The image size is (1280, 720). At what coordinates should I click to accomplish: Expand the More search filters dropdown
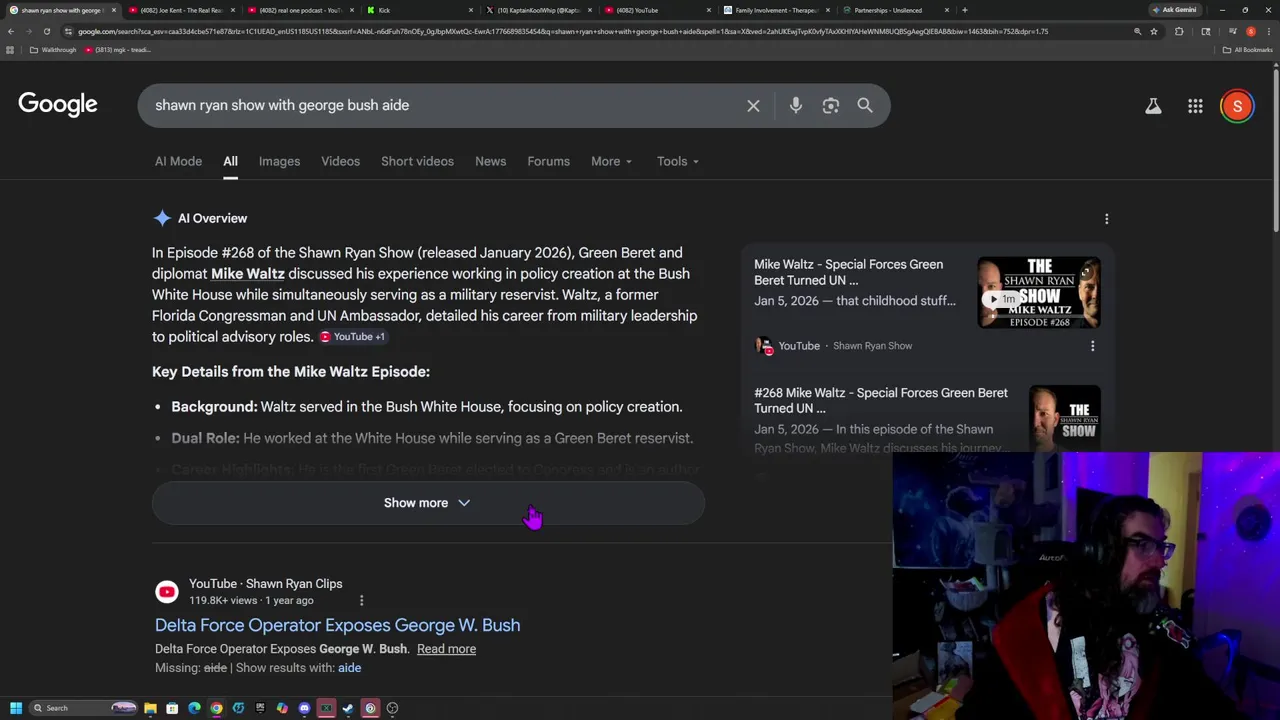[x=611, y=161]
